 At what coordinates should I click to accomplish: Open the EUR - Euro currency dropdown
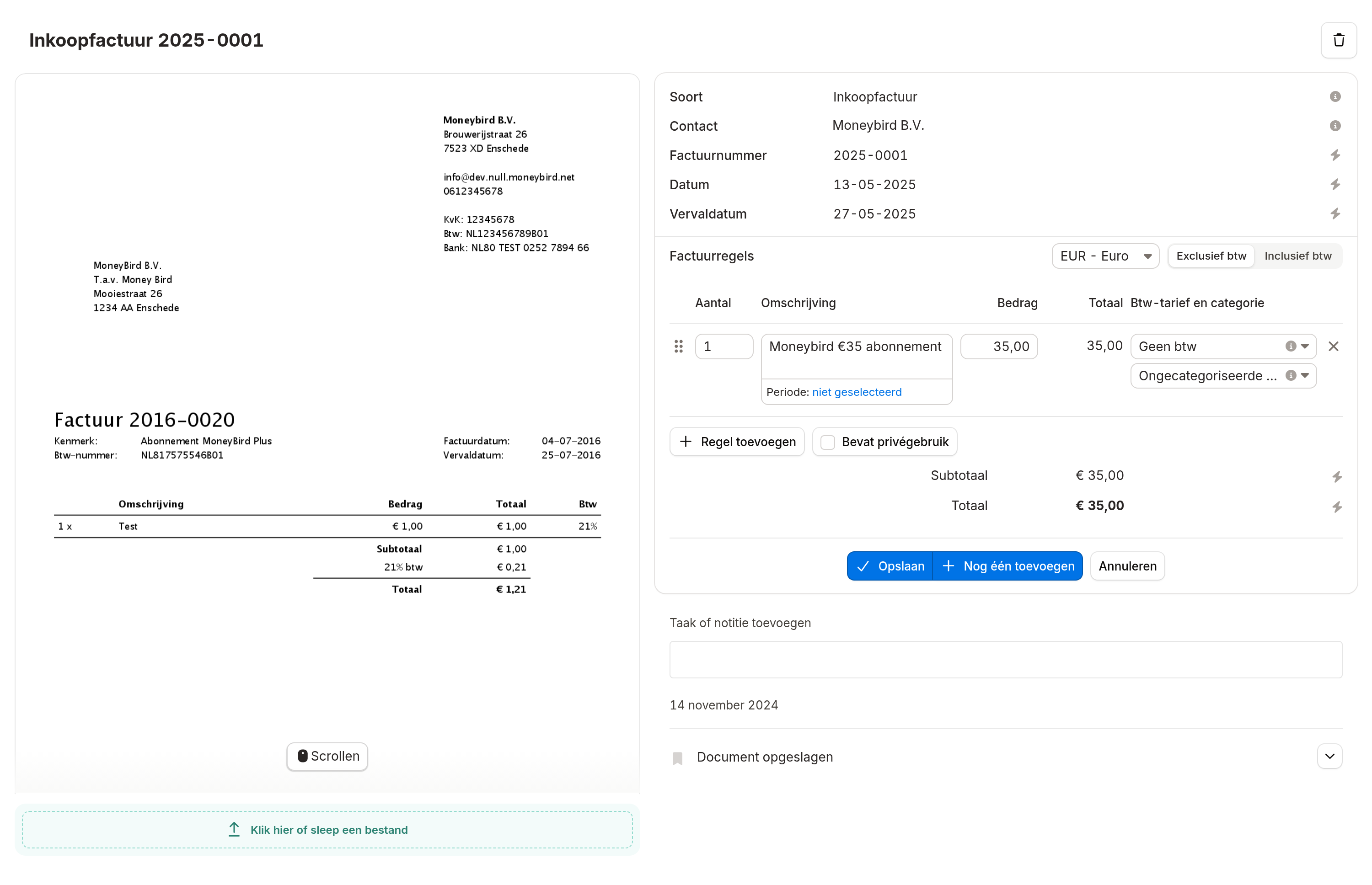(1105, 256)
